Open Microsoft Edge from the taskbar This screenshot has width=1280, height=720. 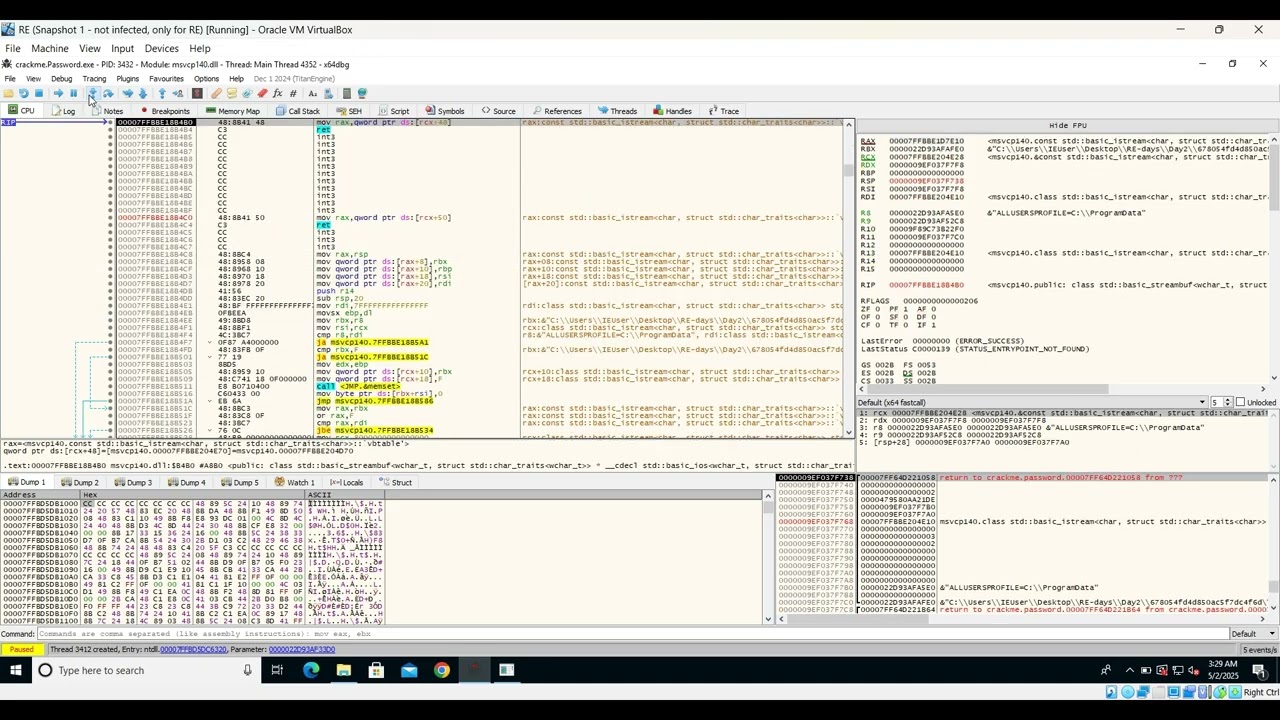click(311, 670)
